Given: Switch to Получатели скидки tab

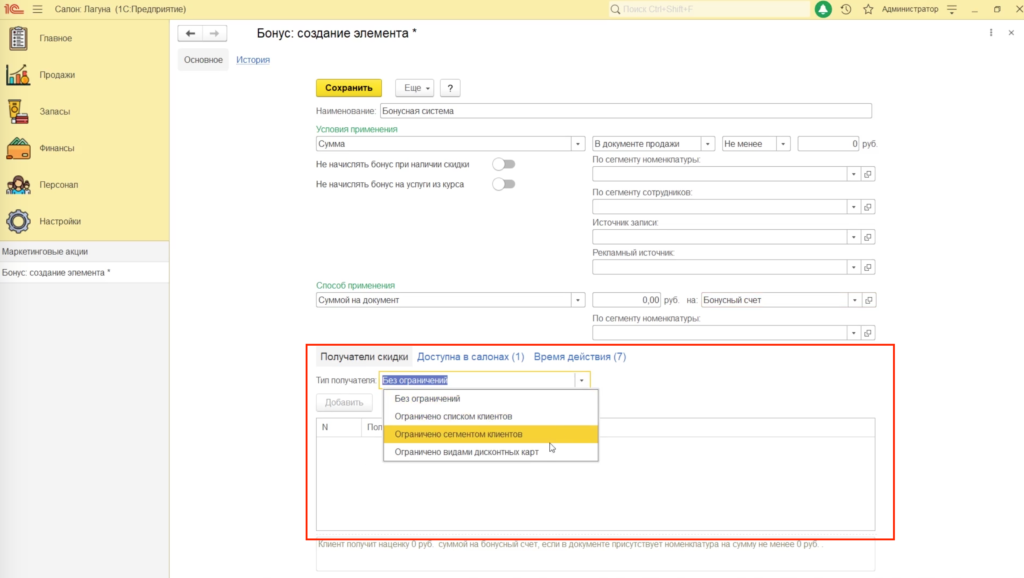Looking at the screenshot, I should tap(364, 357).
